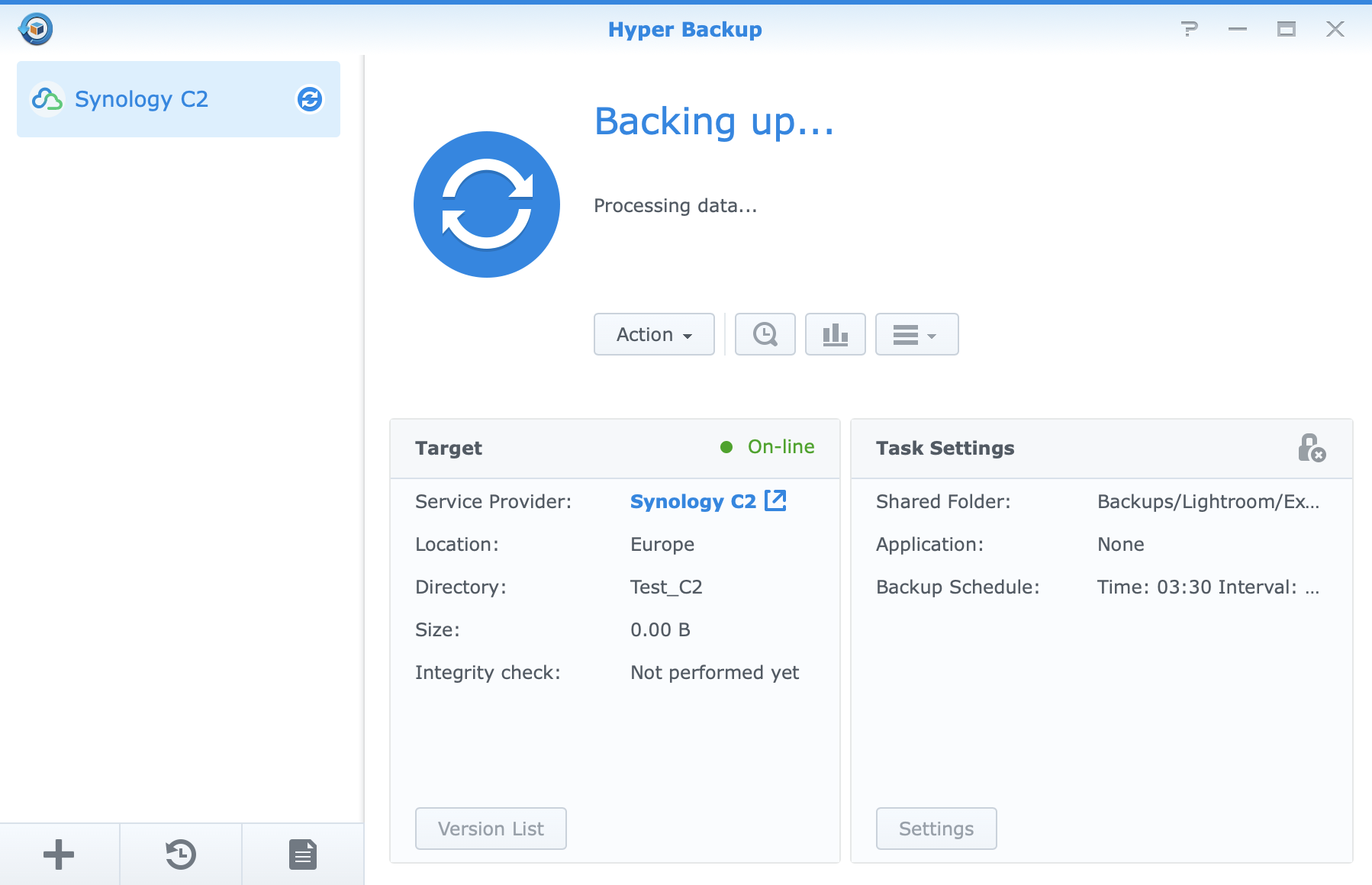Click the Hyper Backup app icon
This screenshot has height=885, width=1372.
(36, 29)
